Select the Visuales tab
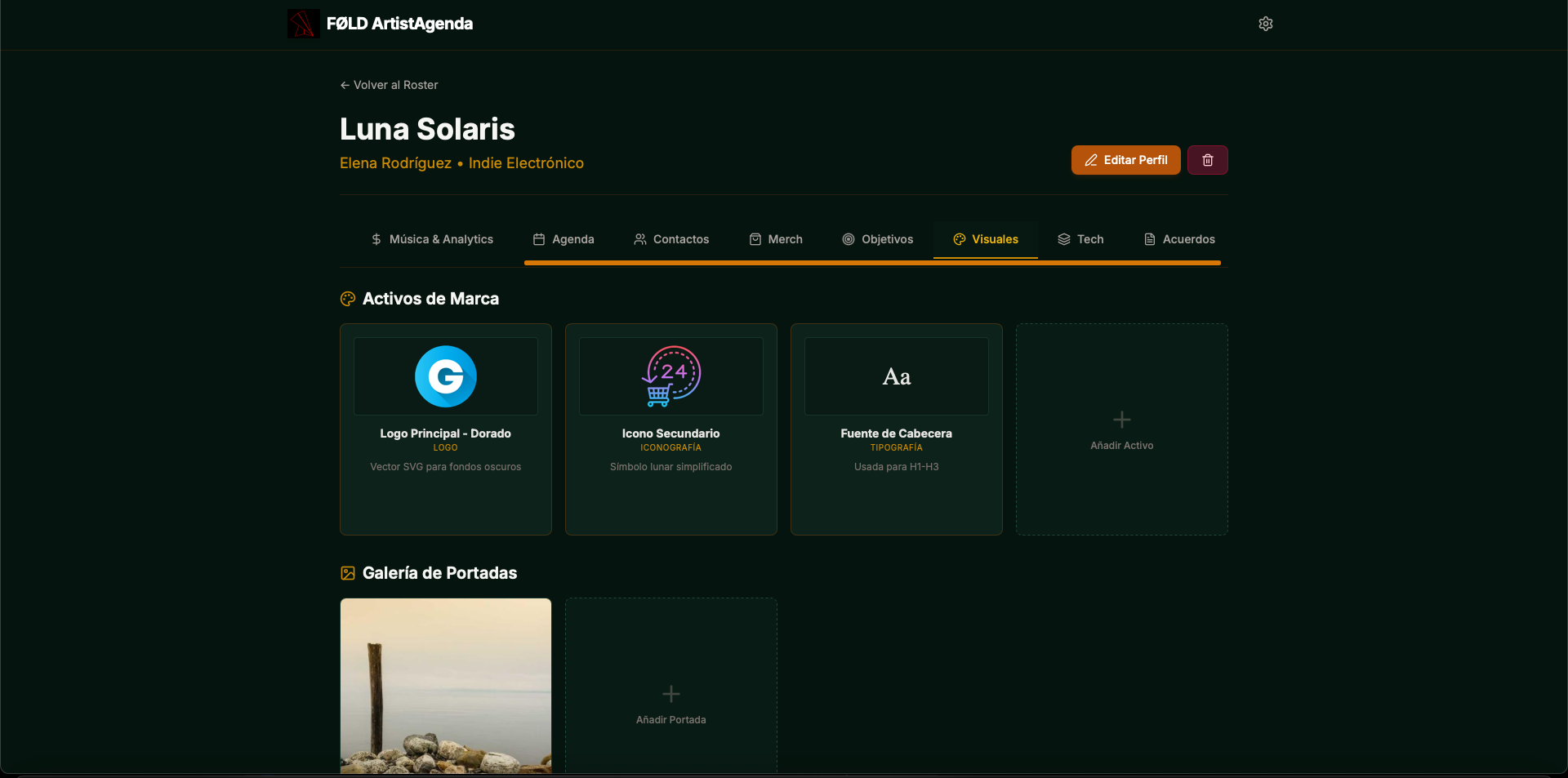Image resolution: width=1568 pixels, height=778 pixels. [x=986, y=239]
